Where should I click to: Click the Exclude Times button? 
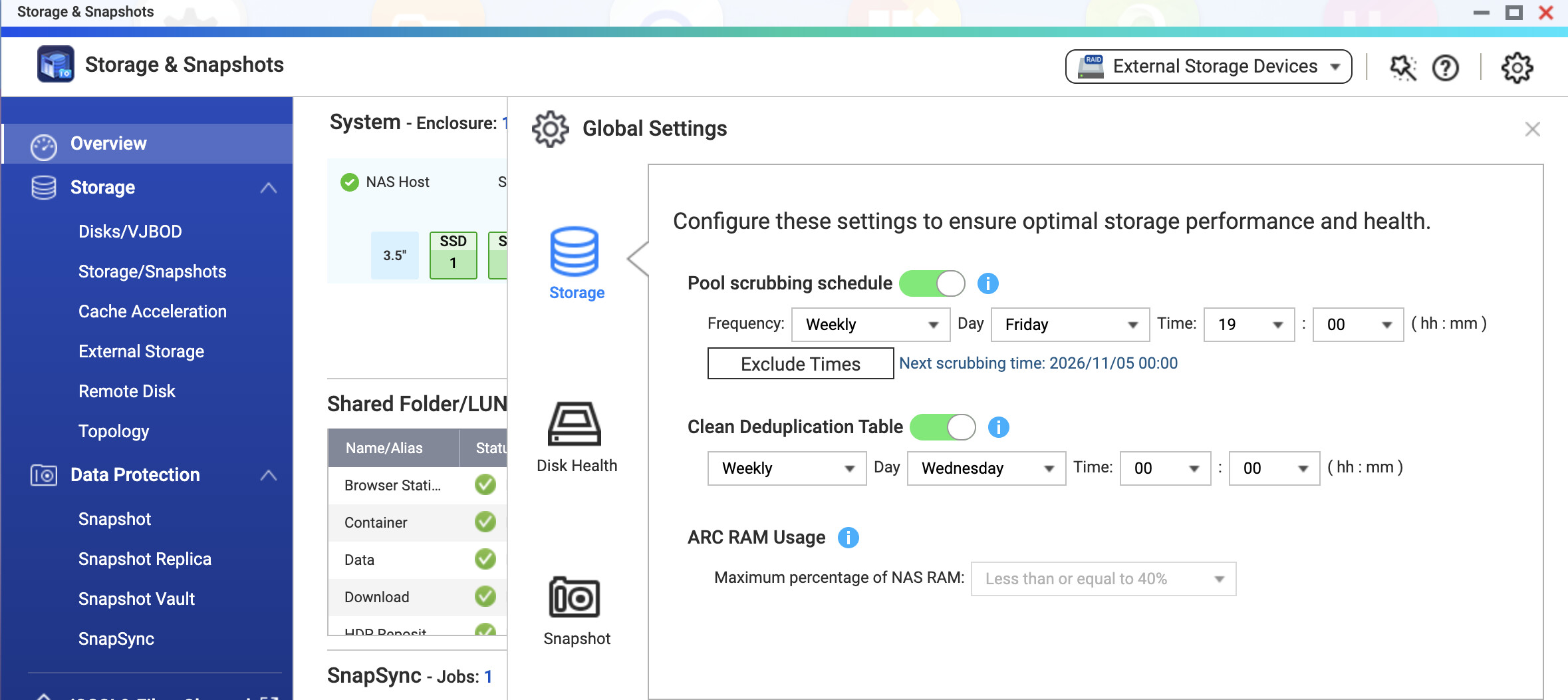[800, 364]
